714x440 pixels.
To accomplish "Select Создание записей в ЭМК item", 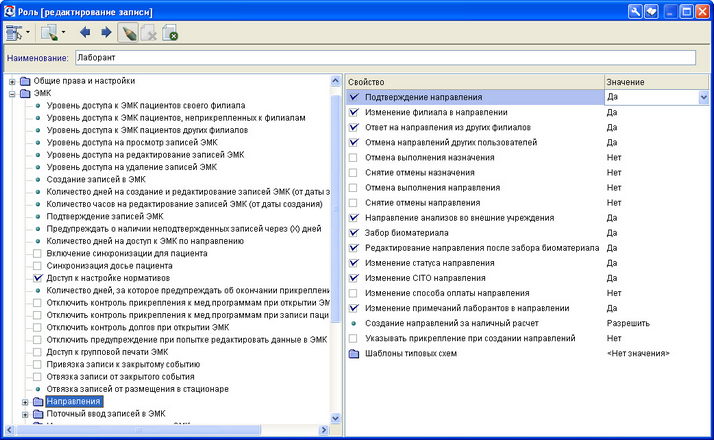I will coord(96,179).
